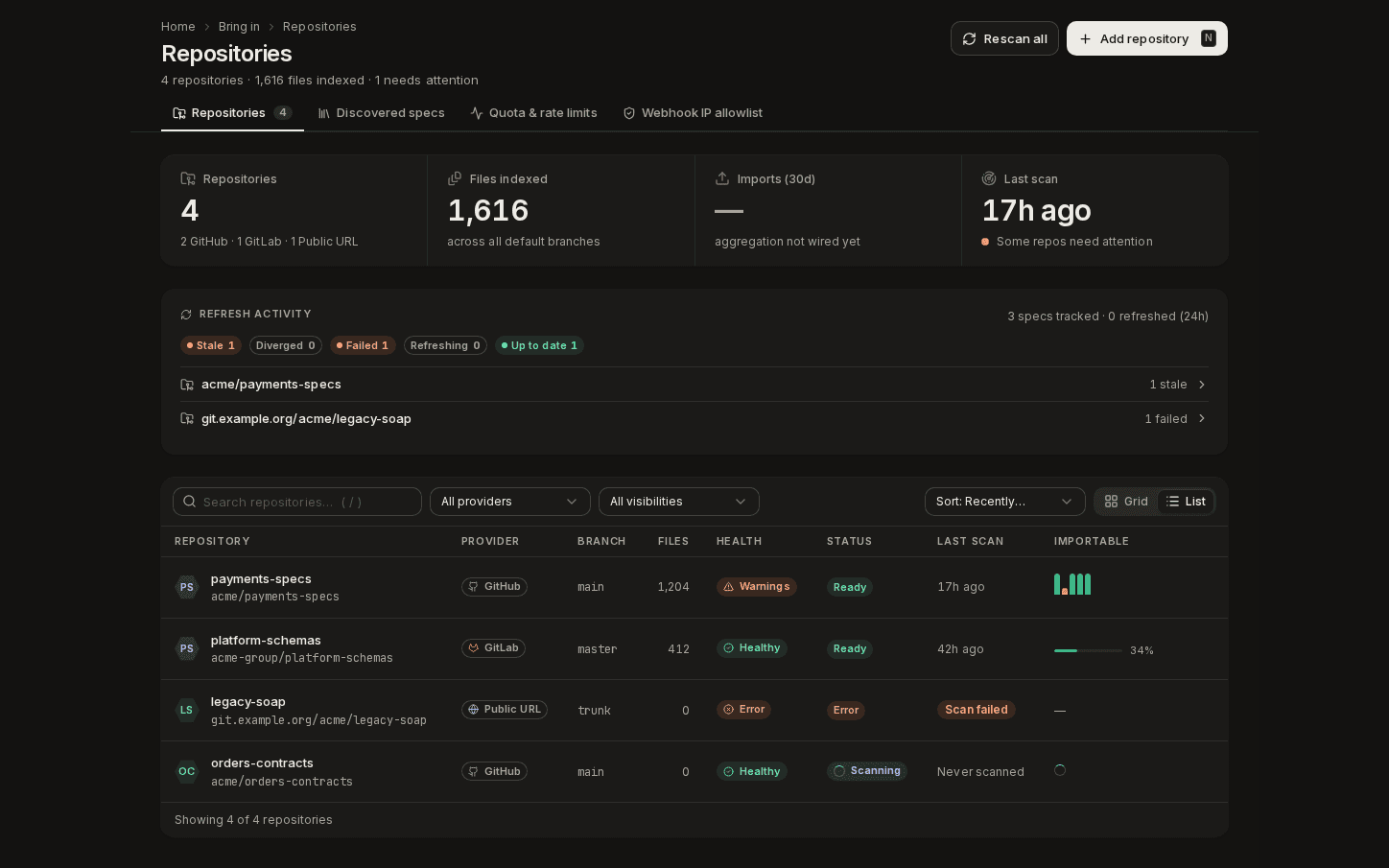Screen dimensions: 1389x868
Task: Open the Bring in breadcrumb
Action: [239, 27]
